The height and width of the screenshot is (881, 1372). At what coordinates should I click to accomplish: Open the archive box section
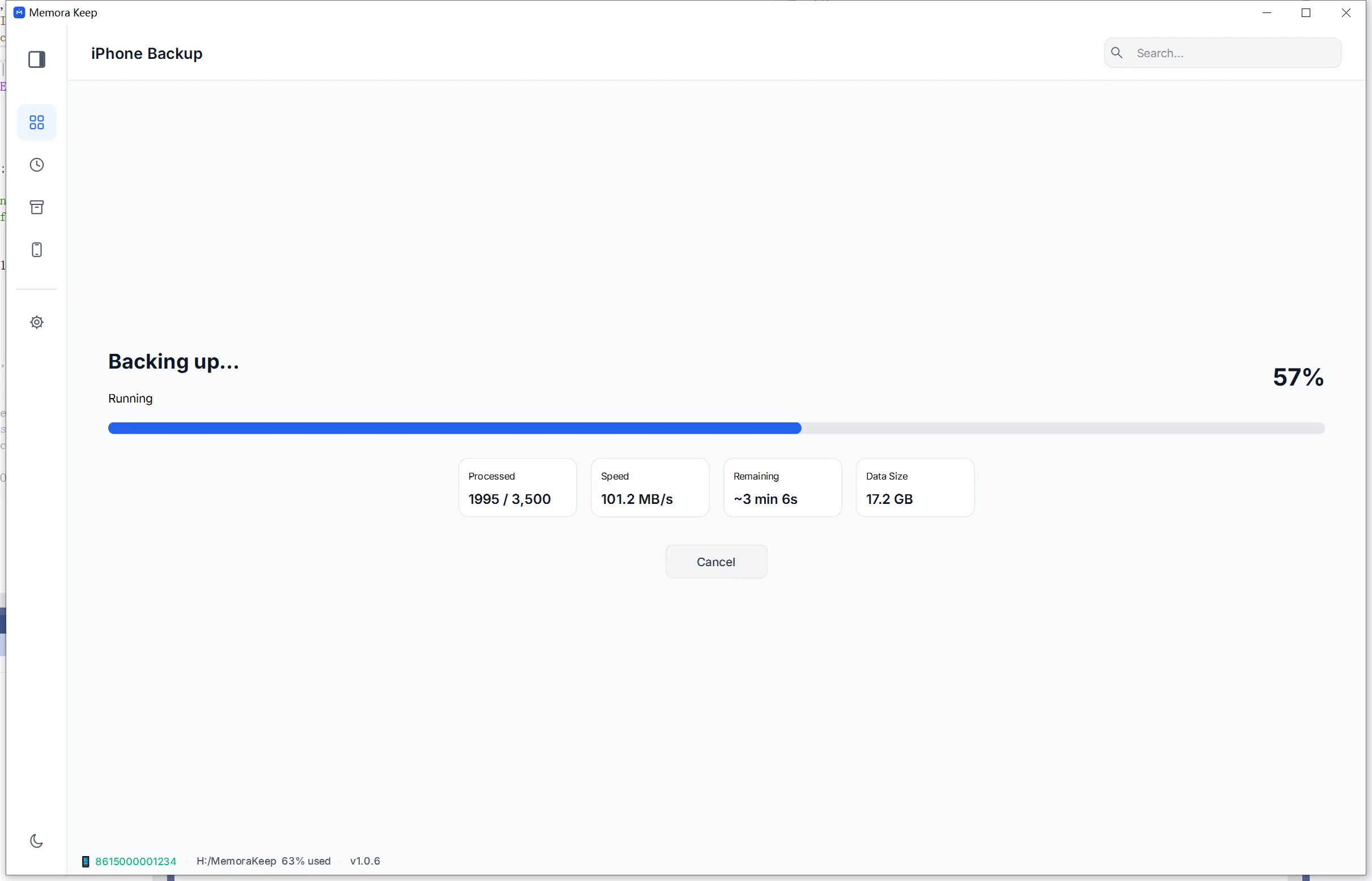pos(37,207)
